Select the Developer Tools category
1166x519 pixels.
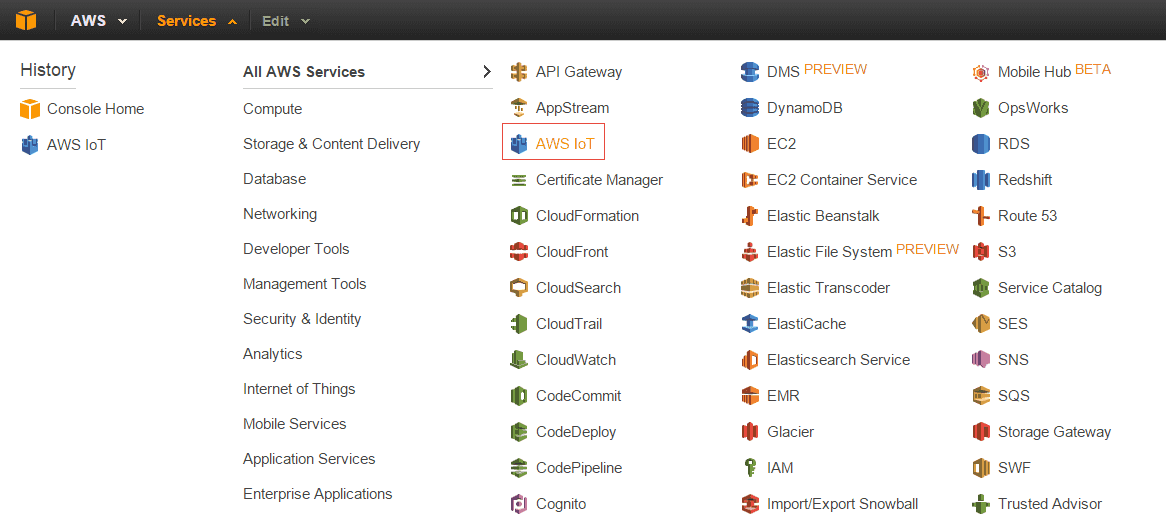click(296, 248)
